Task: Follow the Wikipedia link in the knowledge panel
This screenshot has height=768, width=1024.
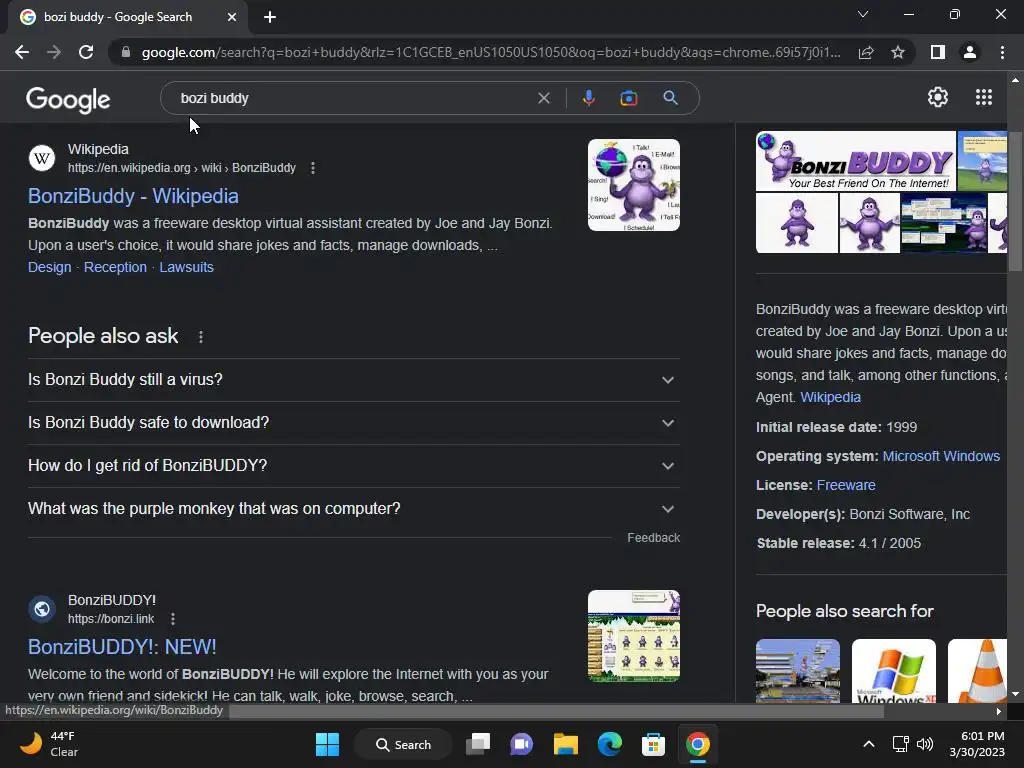Action: pyautogui.click(x=830, y=397)
